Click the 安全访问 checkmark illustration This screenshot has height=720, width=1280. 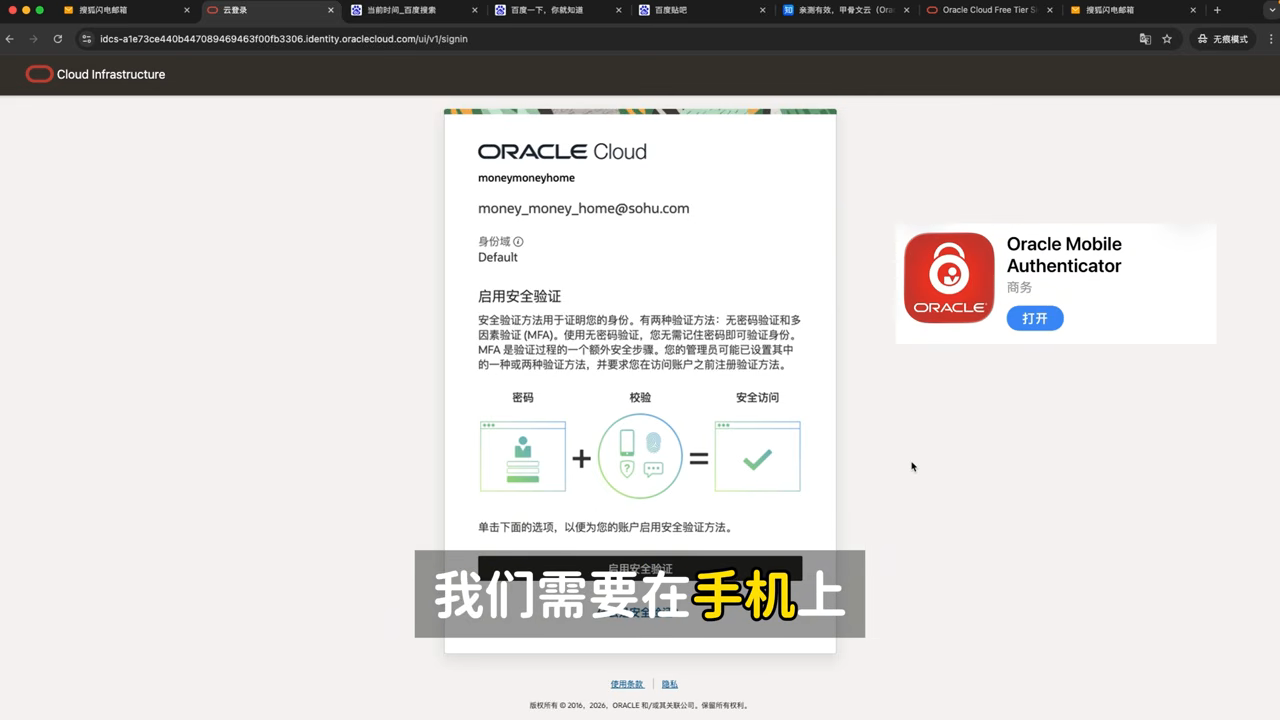pos(757,456)
